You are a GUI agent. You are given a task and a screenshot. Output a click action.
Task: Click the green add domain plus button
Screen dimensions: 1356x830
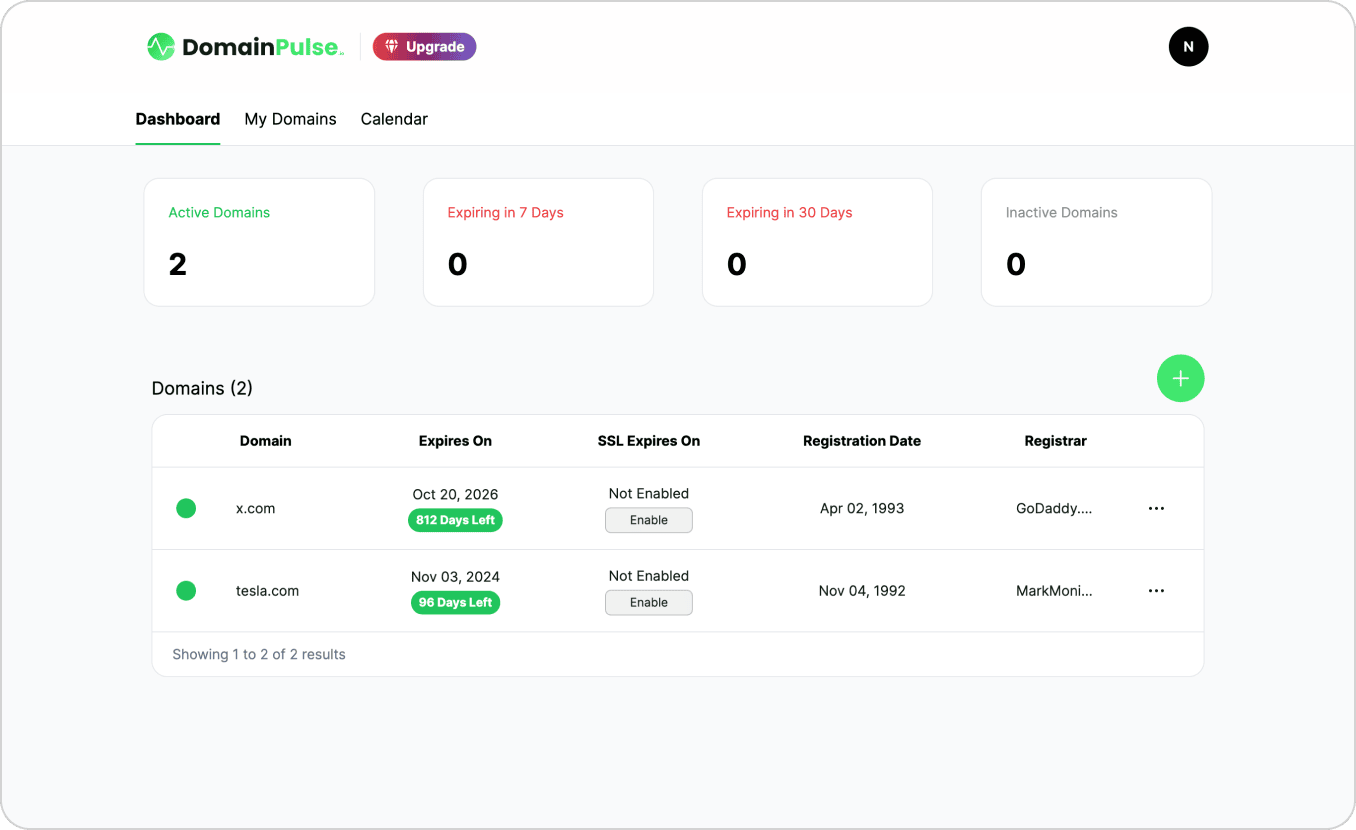(1180, 378)
